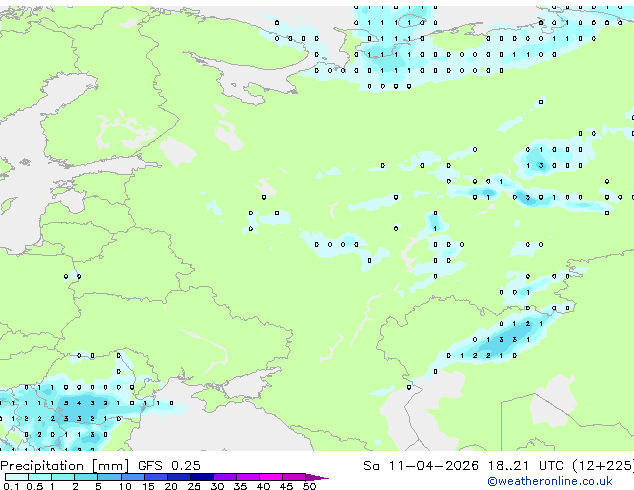Click the legend value '0.5'

tap(35, 486)
